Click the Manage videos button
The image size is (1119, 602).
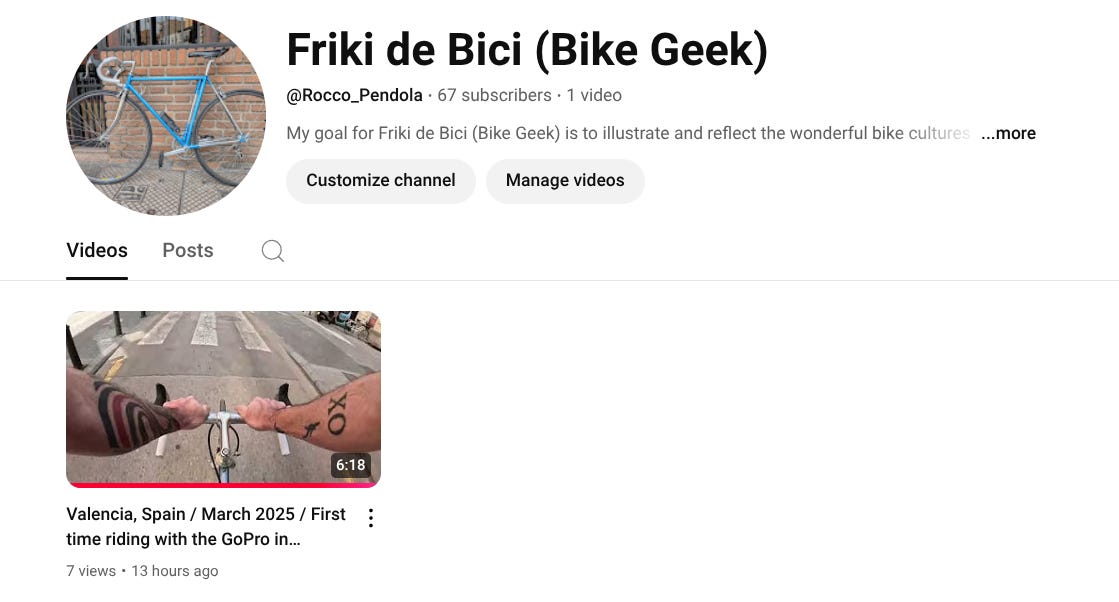pyautogui.click(x=565, y=180)
